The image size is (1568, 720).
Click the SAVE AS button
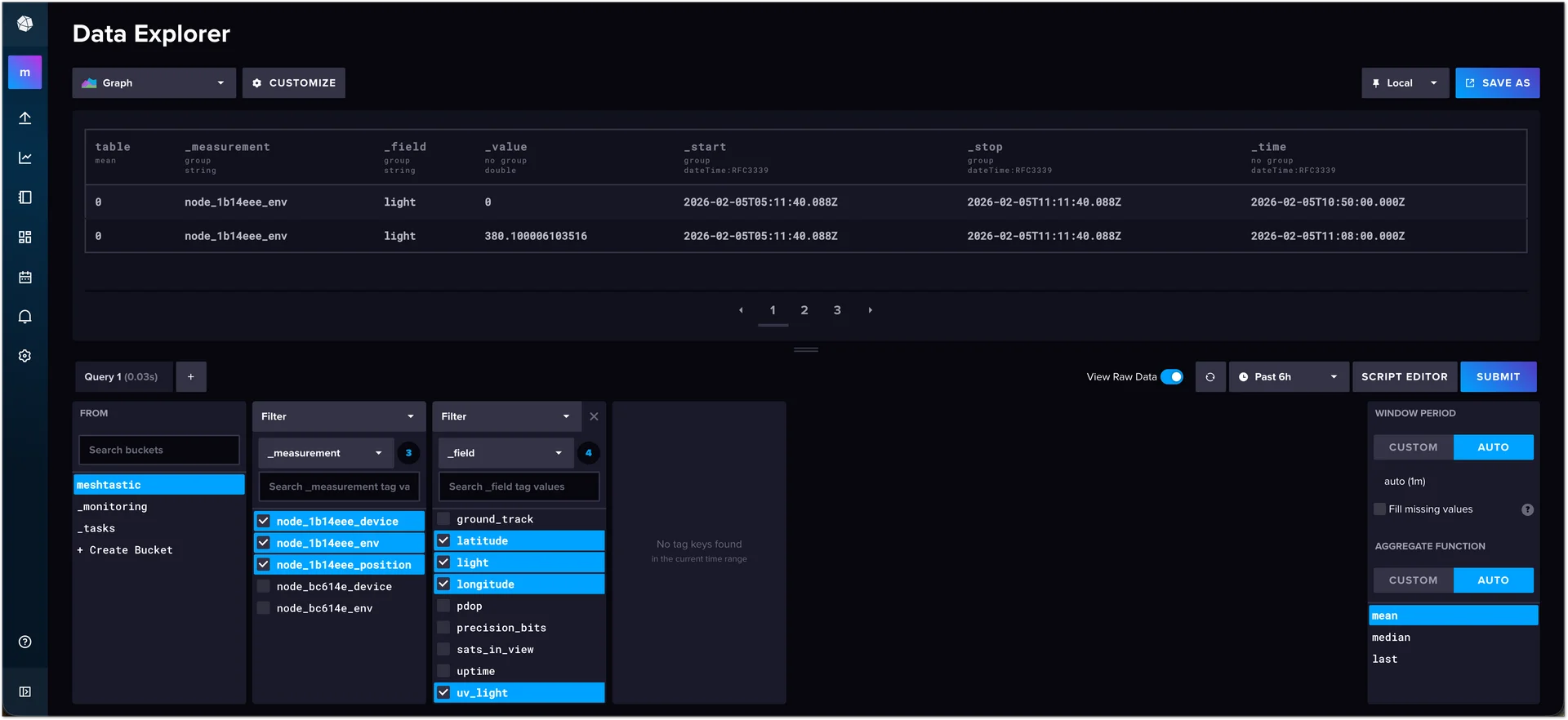(1498, 83)
